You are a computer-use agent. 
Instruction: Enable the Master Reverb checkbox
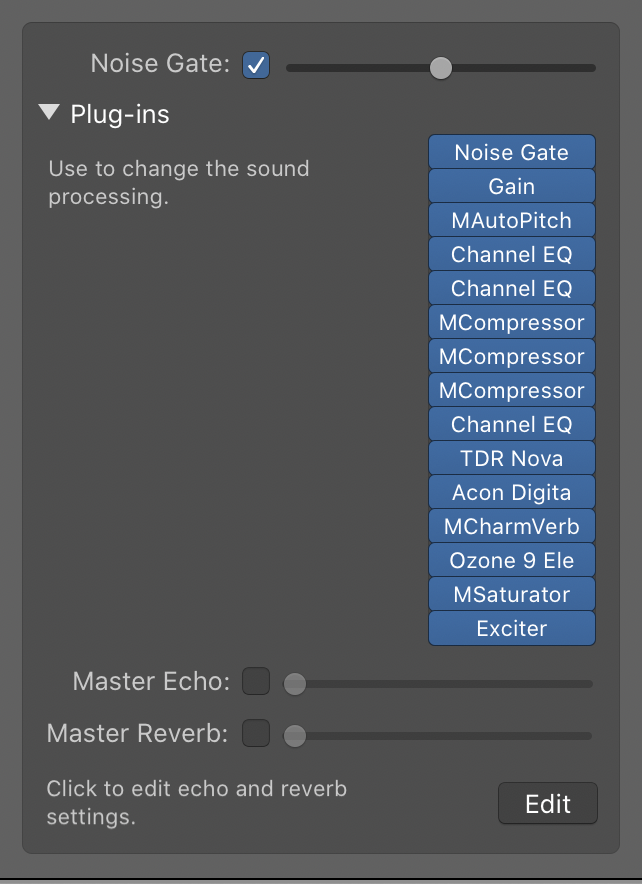(256, 734)
